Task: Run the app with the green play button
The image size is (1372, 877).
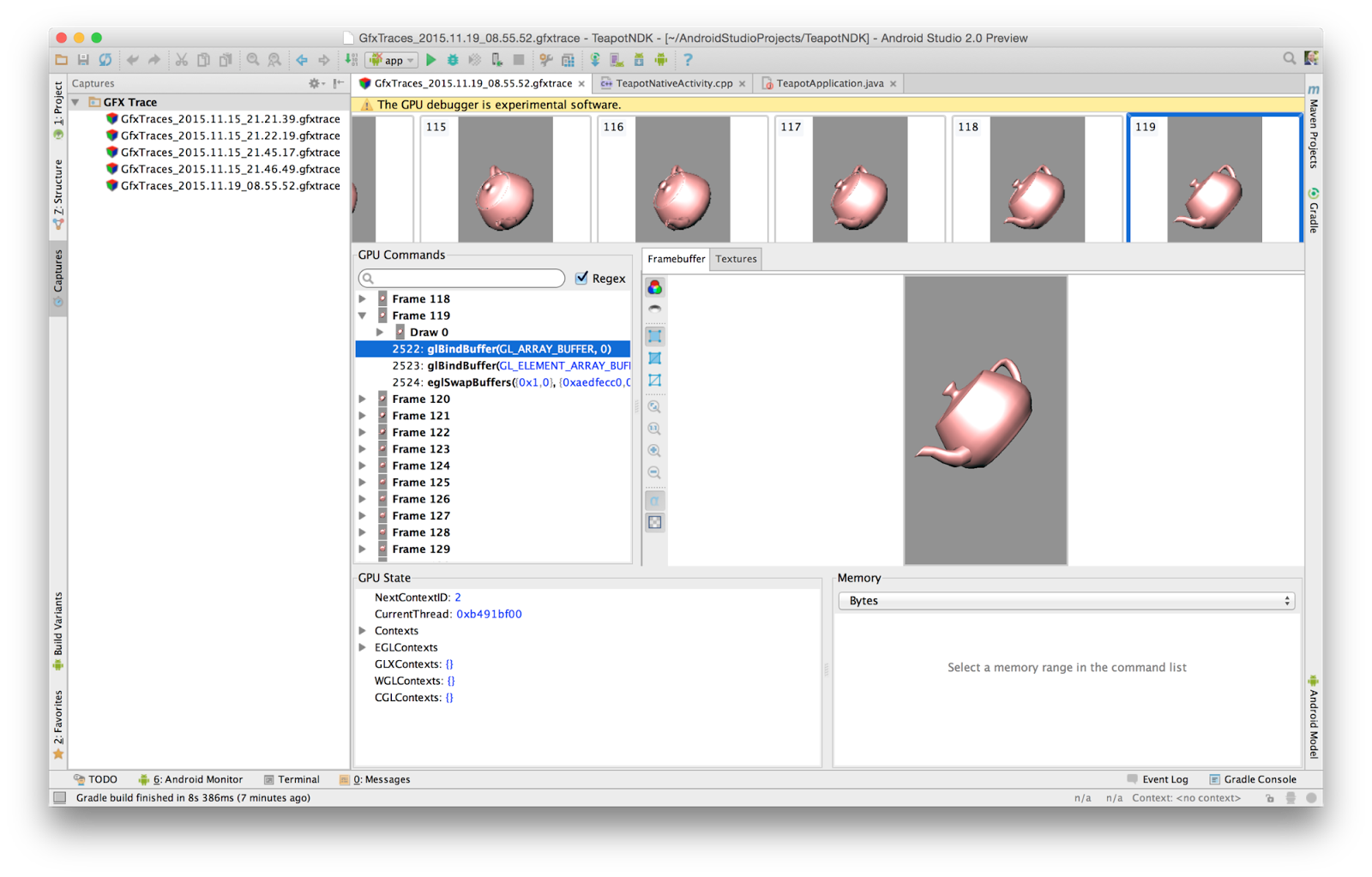Action: point(430,60)
